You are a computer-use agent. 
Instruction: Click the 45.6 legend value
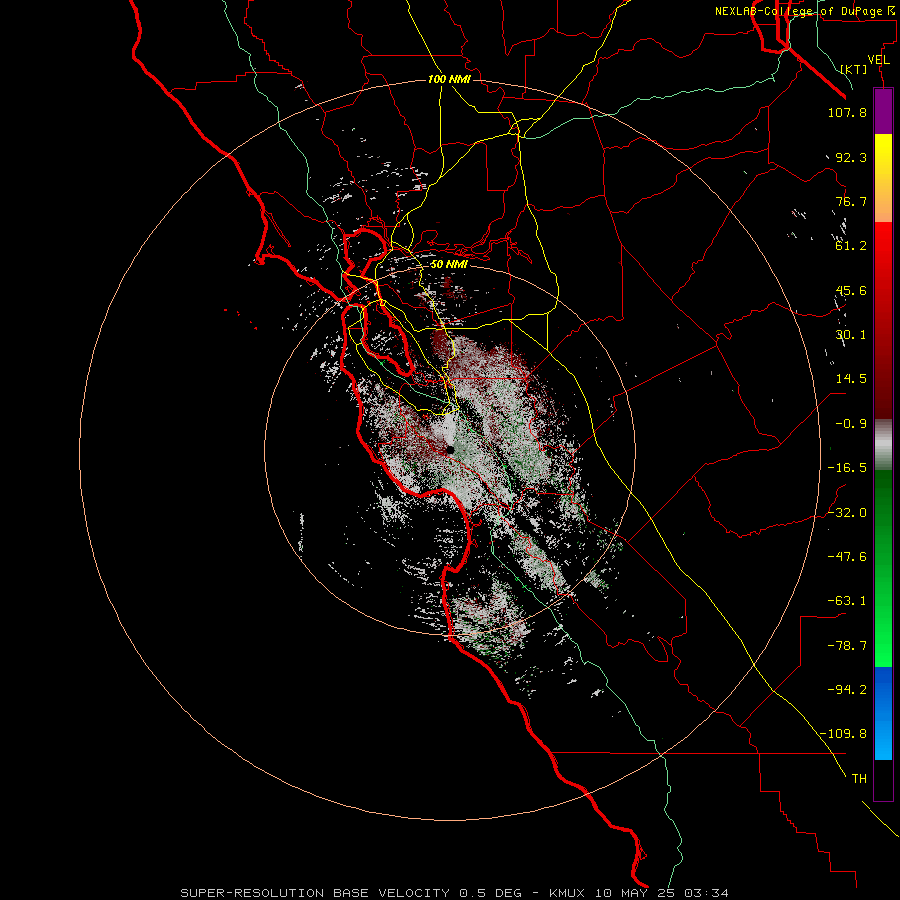851,290
